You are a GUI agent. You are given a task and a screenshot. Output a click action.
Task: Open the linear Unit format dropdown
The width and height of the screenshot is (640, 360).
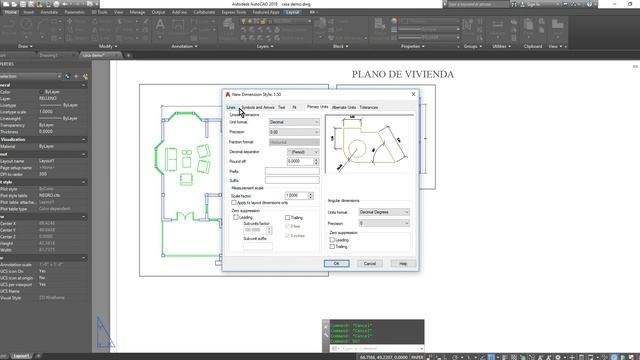pyautogui.click(x=294, y=122)
